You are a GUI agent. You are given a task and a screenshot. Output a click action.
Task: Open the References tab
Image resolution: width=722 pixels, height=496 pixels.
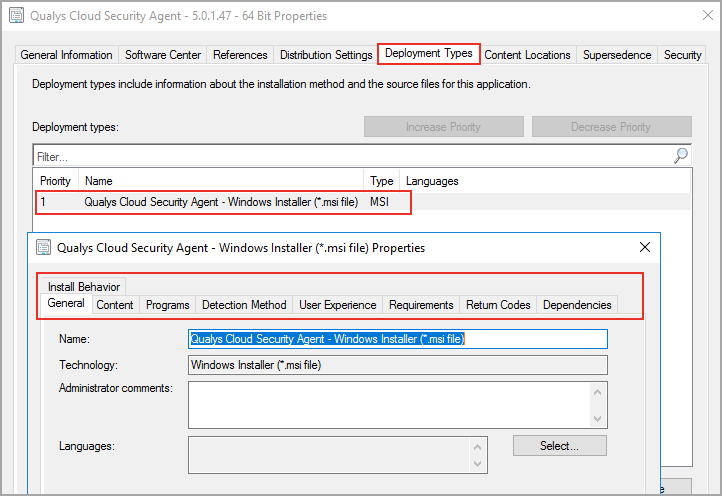240,55
